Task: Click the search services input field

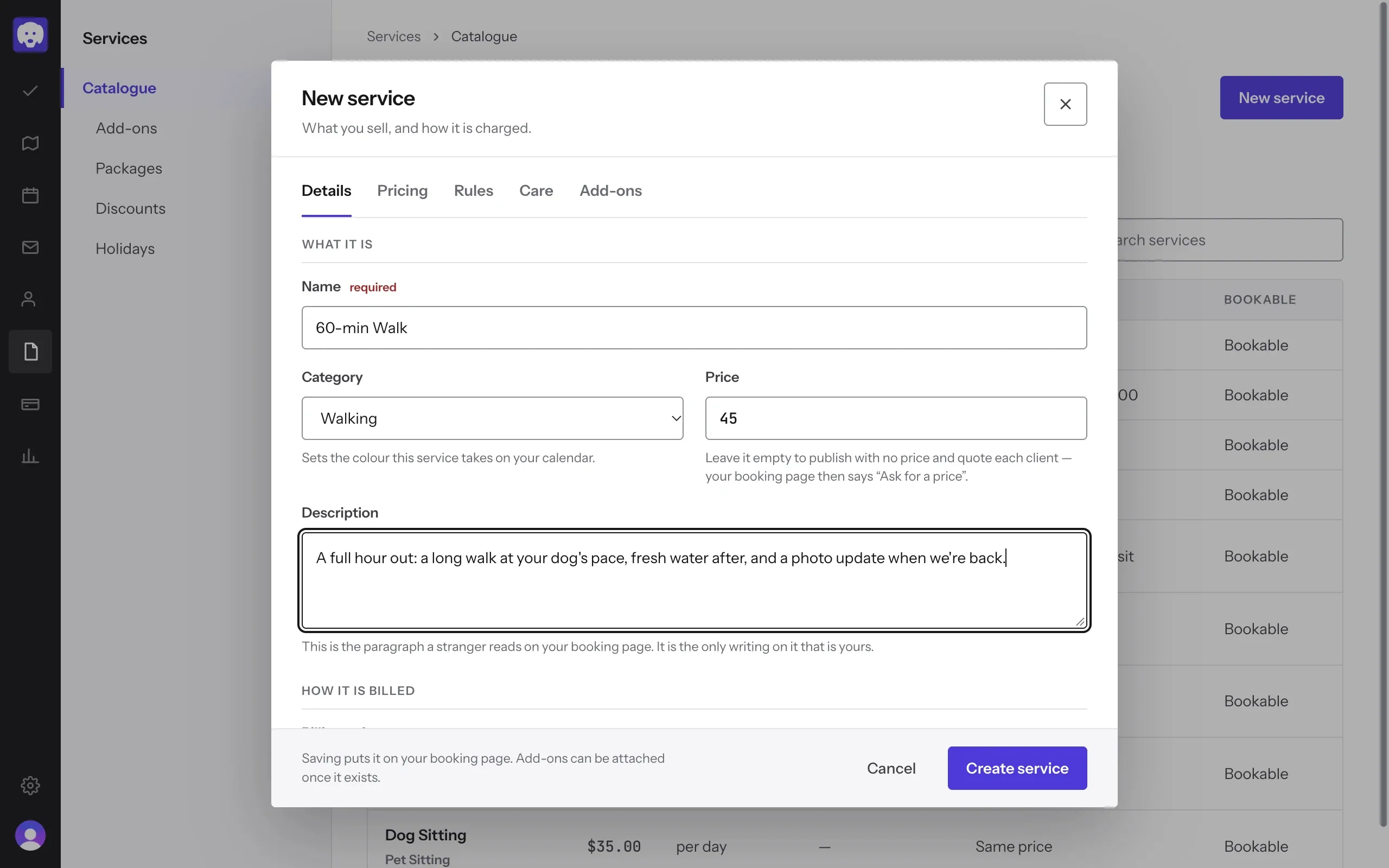Action: 1229,240
